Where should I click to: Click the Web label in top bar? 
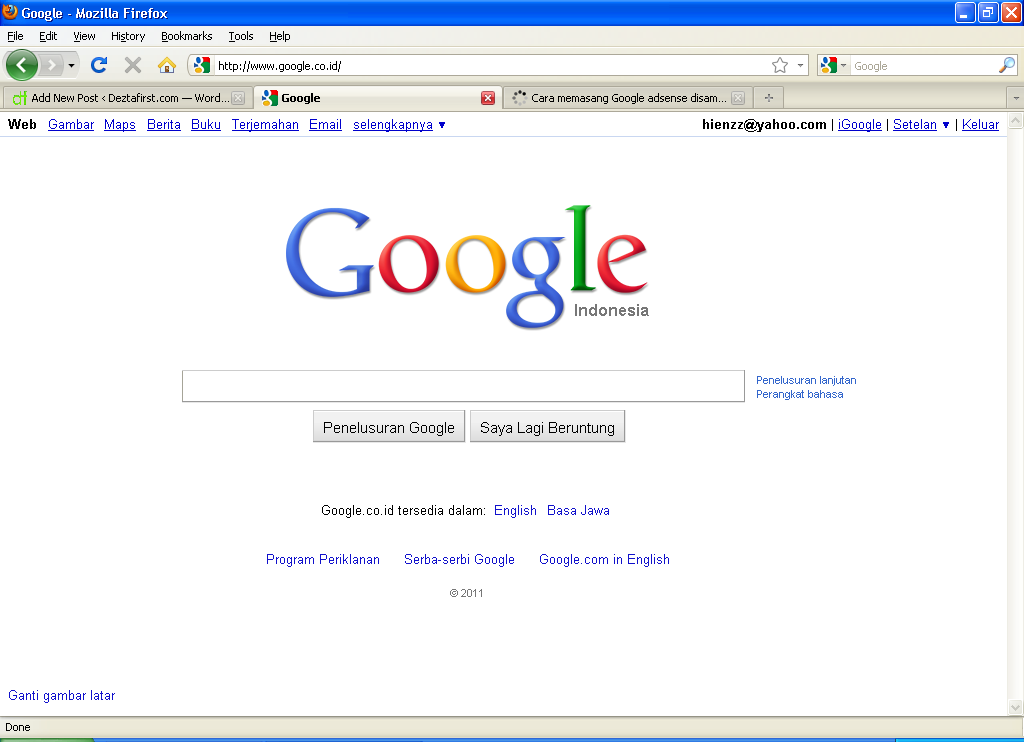coord(22,124)
